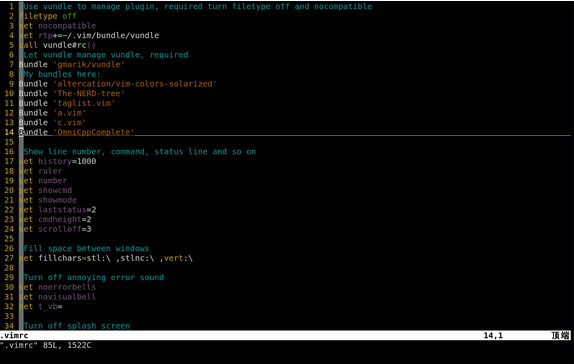The width and height of the screenshot is (574, 364).
Task: Click the 'call vundle#rc()' line
Action: pyautogui.click(x=57, y=45)
